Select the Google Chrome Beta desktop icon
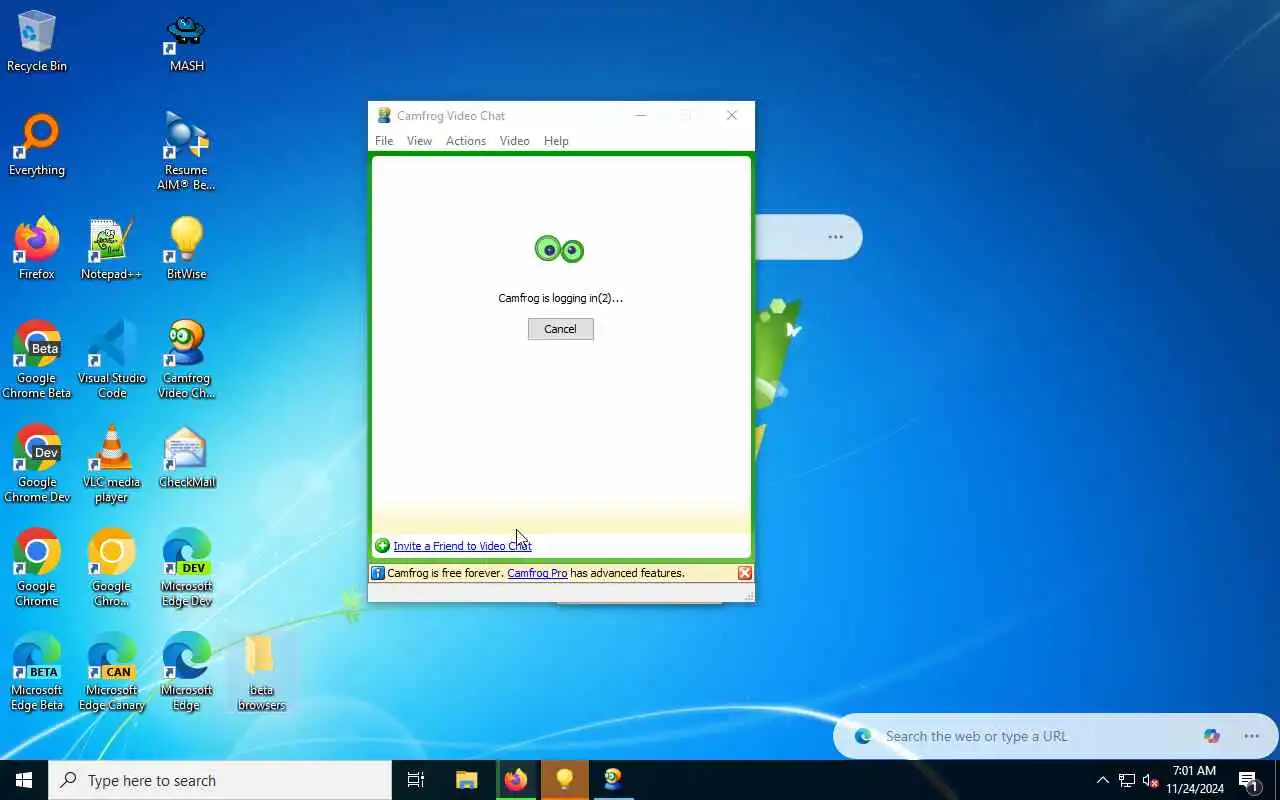This screenshot has height=800, width=1280. [x=37, y=360]
